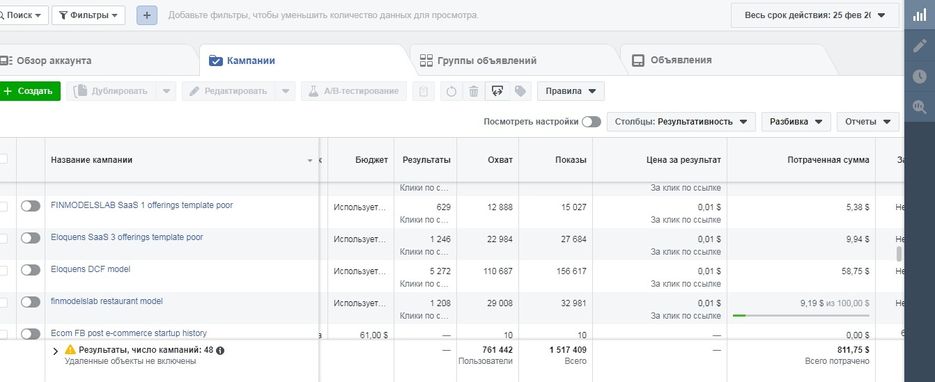Click the tag icon in toolbar
Viewport: 935px width, 382px height.
pyautogui.click(x=520, y=91)
